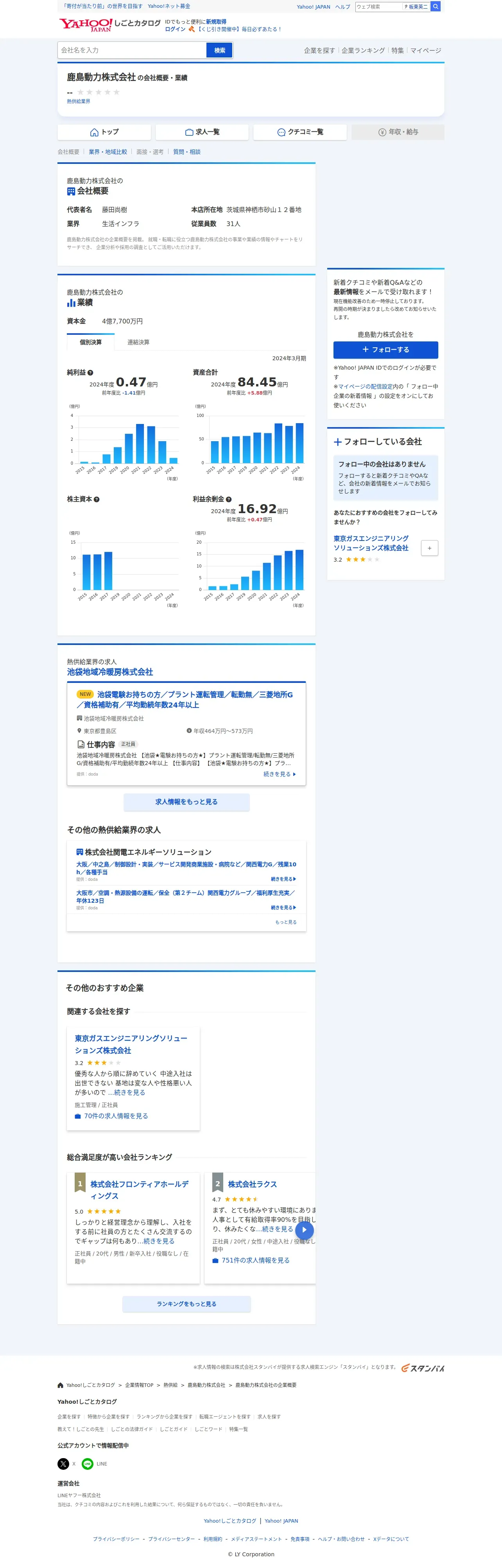Click the plus button beside 東京ガスエンジニアリング recommendation
This screenshot has height=1568, width=502.
click(430, 548)
